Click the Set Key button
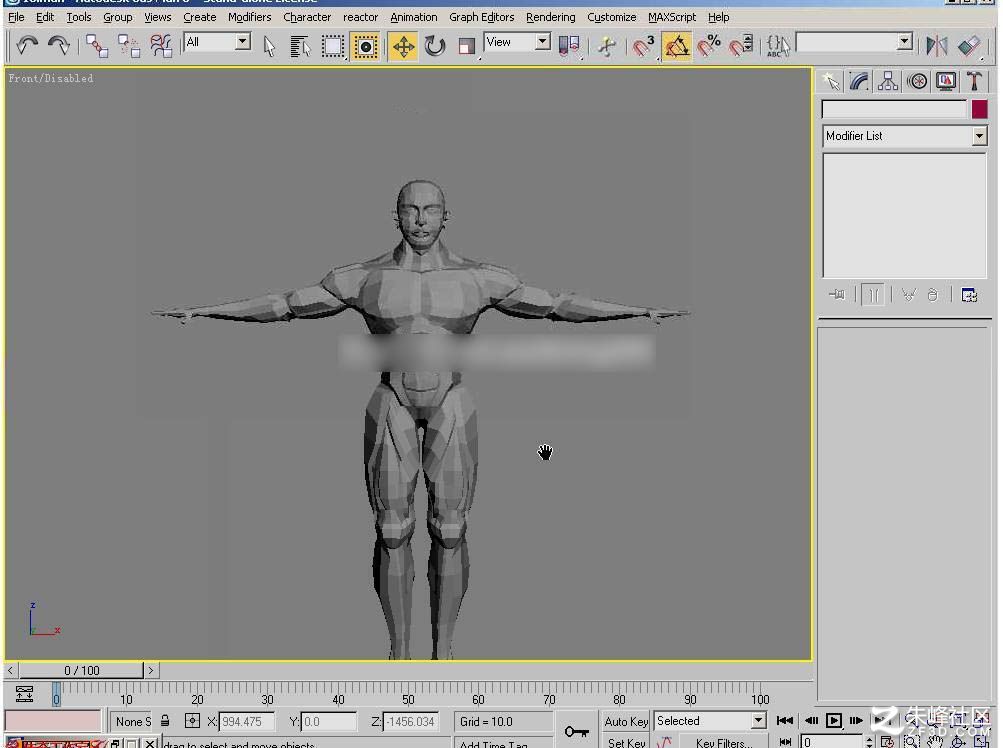This screenshot has width=1003, height=748. 626,742
